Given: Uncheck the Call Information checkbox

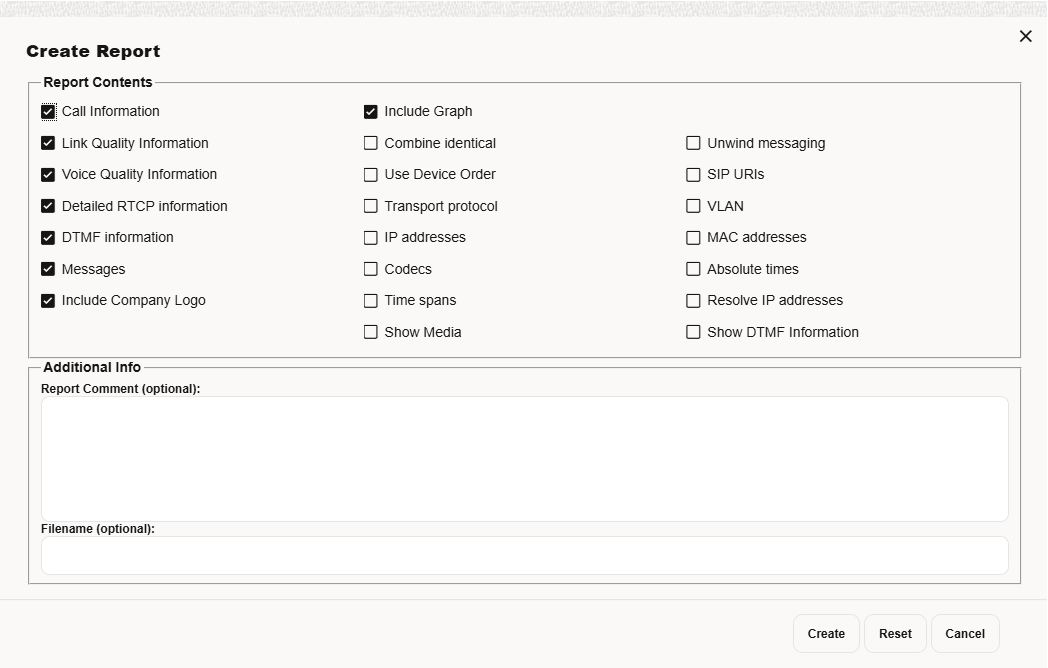Looking at the screenshot, I should [47, 111].
